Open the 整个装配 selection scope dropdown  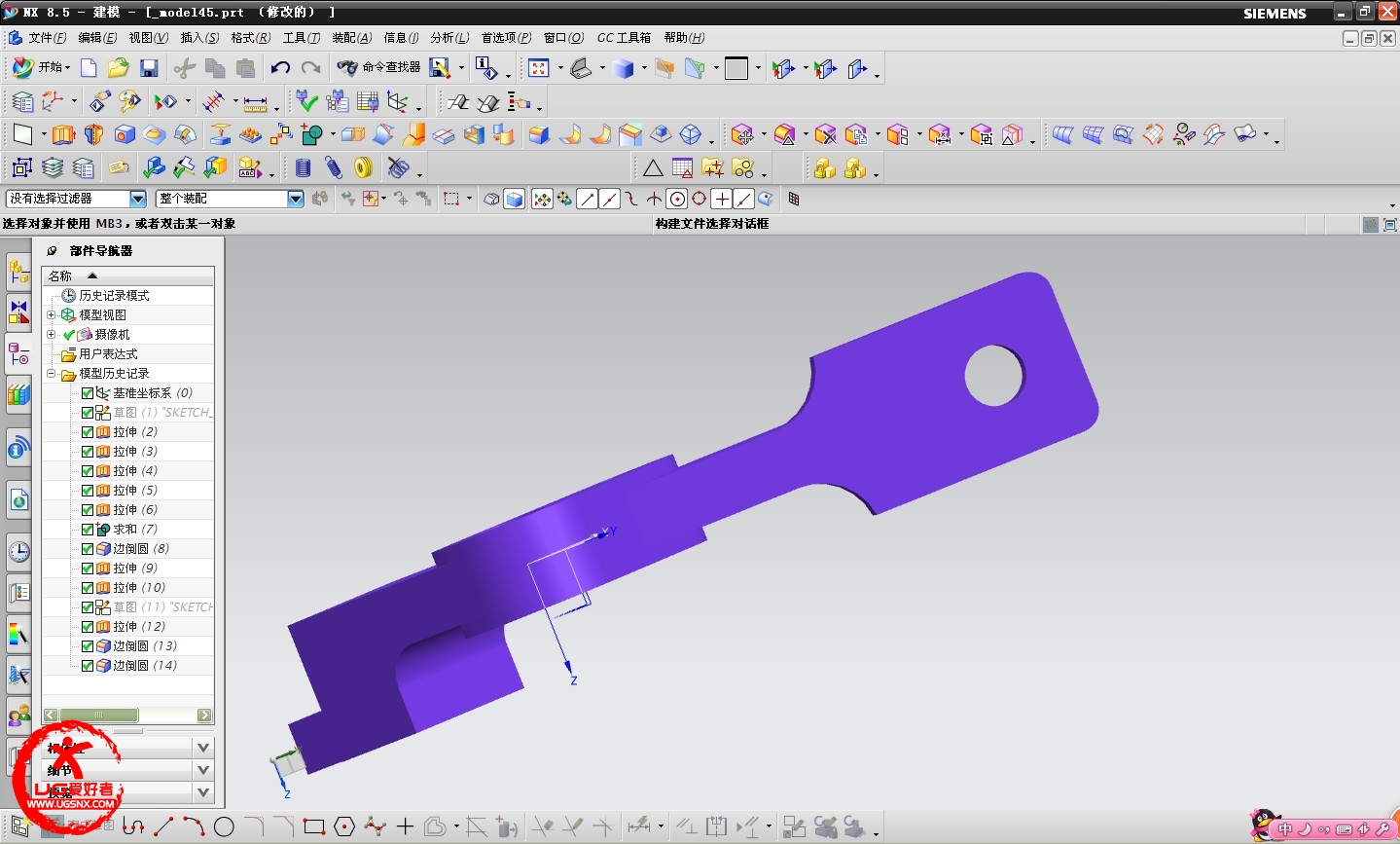click(296, 199)
